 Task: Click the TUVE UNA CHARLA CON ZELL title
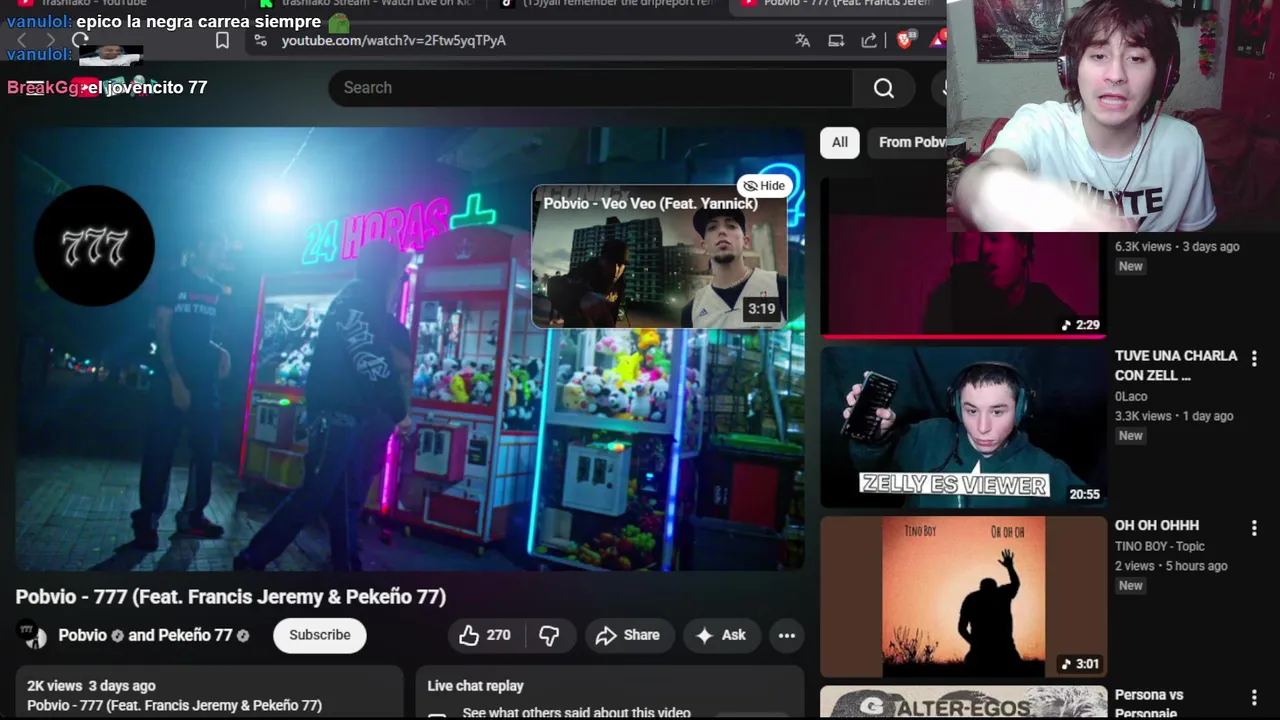1176,366
